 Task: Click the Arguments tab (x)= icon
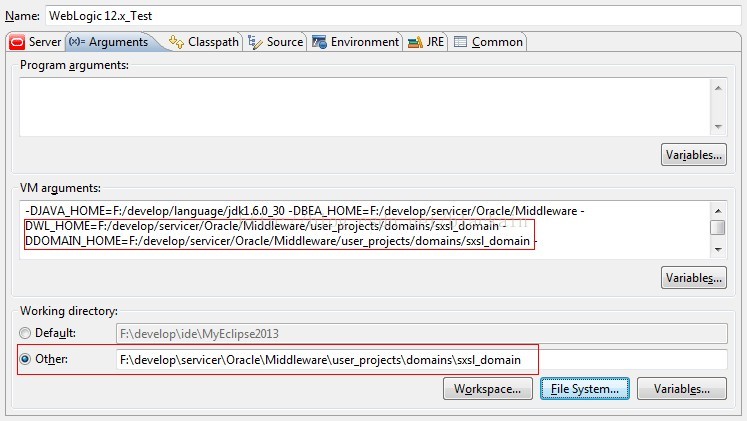(77, 41)
